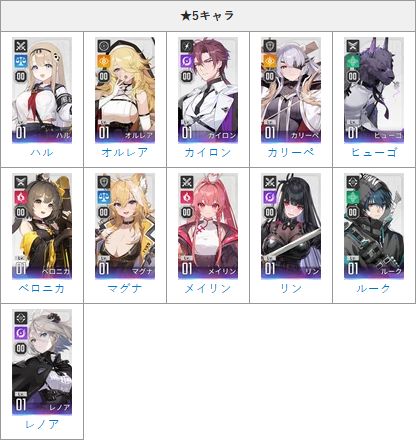Open the レノア name link

[x=42, y=424]
